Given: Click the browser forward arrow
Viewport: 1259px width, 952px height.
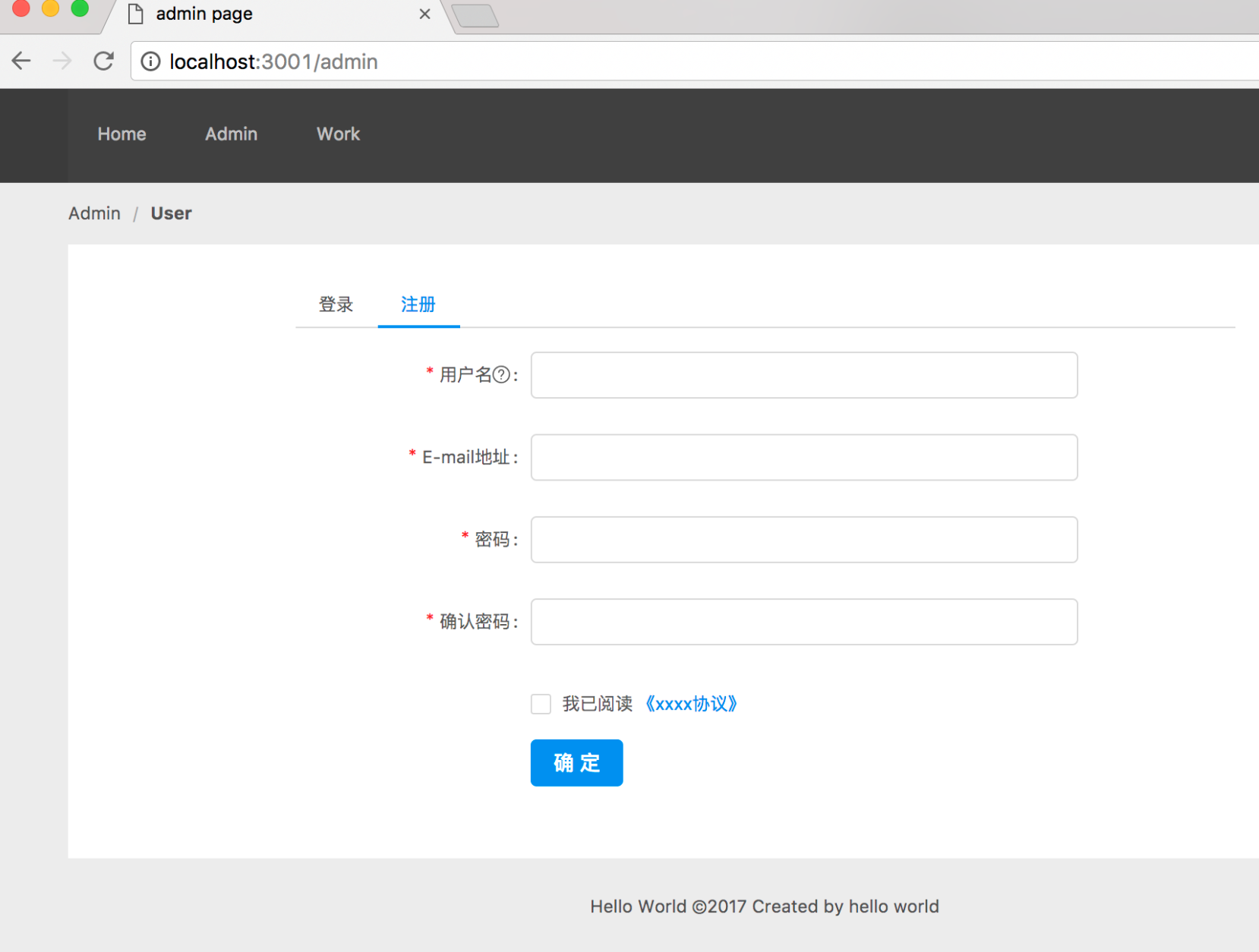Looking at the screenshot, I should (62, 61).
